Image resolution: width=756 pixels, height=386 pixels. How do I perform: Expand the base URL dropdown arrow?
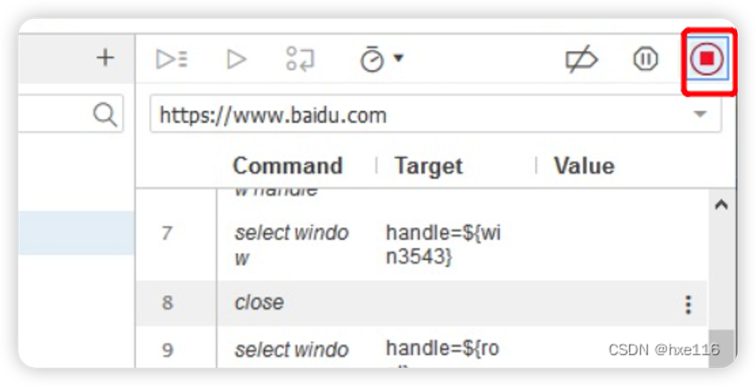[x=700, y=114]
